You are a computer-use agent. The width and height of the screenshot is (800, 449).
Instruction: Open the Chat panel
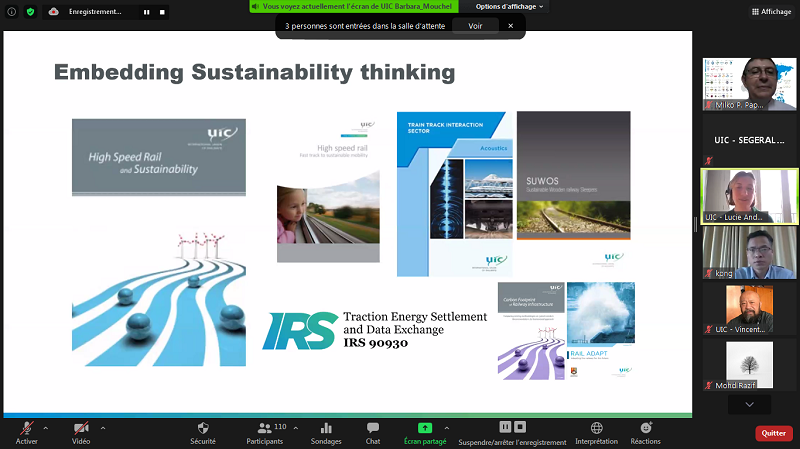click(373, 432)
